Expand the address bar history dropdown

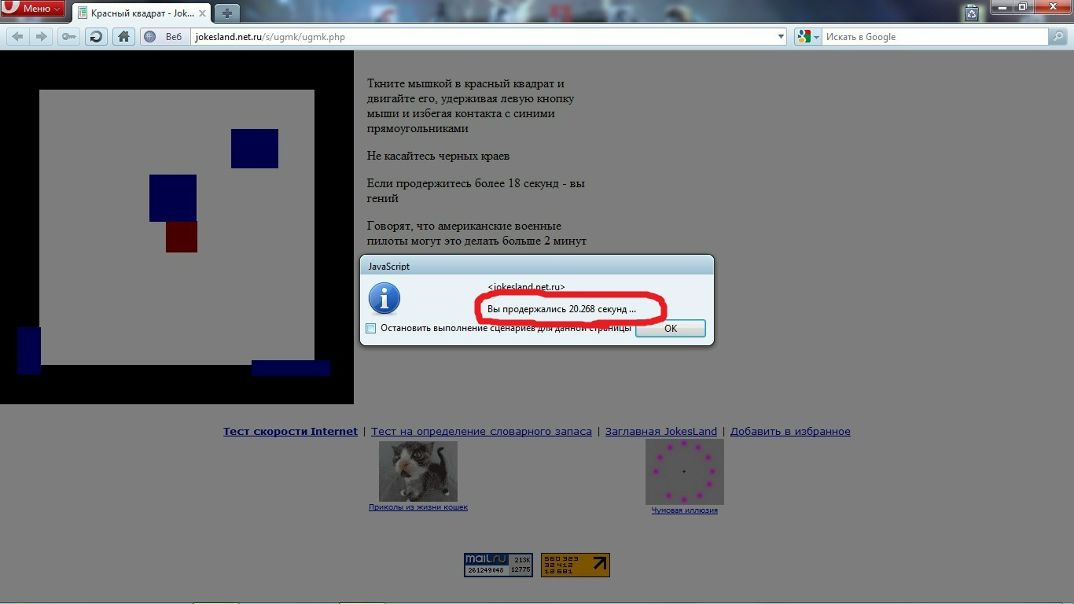tap(781, 37)
